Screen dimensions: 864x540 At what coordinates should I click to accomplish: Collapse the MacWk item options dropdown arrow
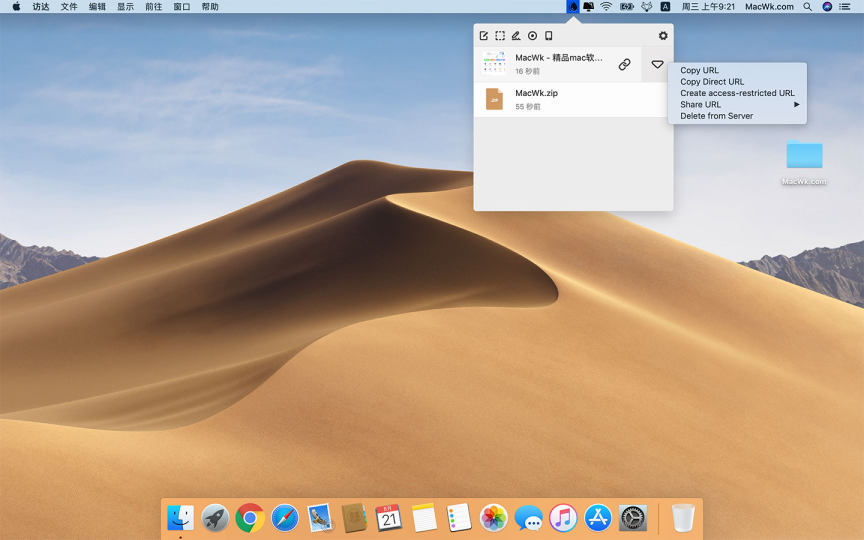[x=657, y=64]
